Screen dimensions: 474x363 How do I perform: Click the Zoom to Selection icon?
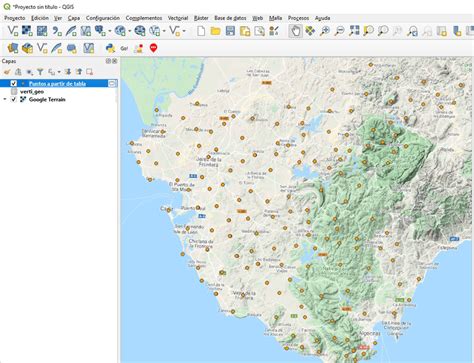(368, 31)
